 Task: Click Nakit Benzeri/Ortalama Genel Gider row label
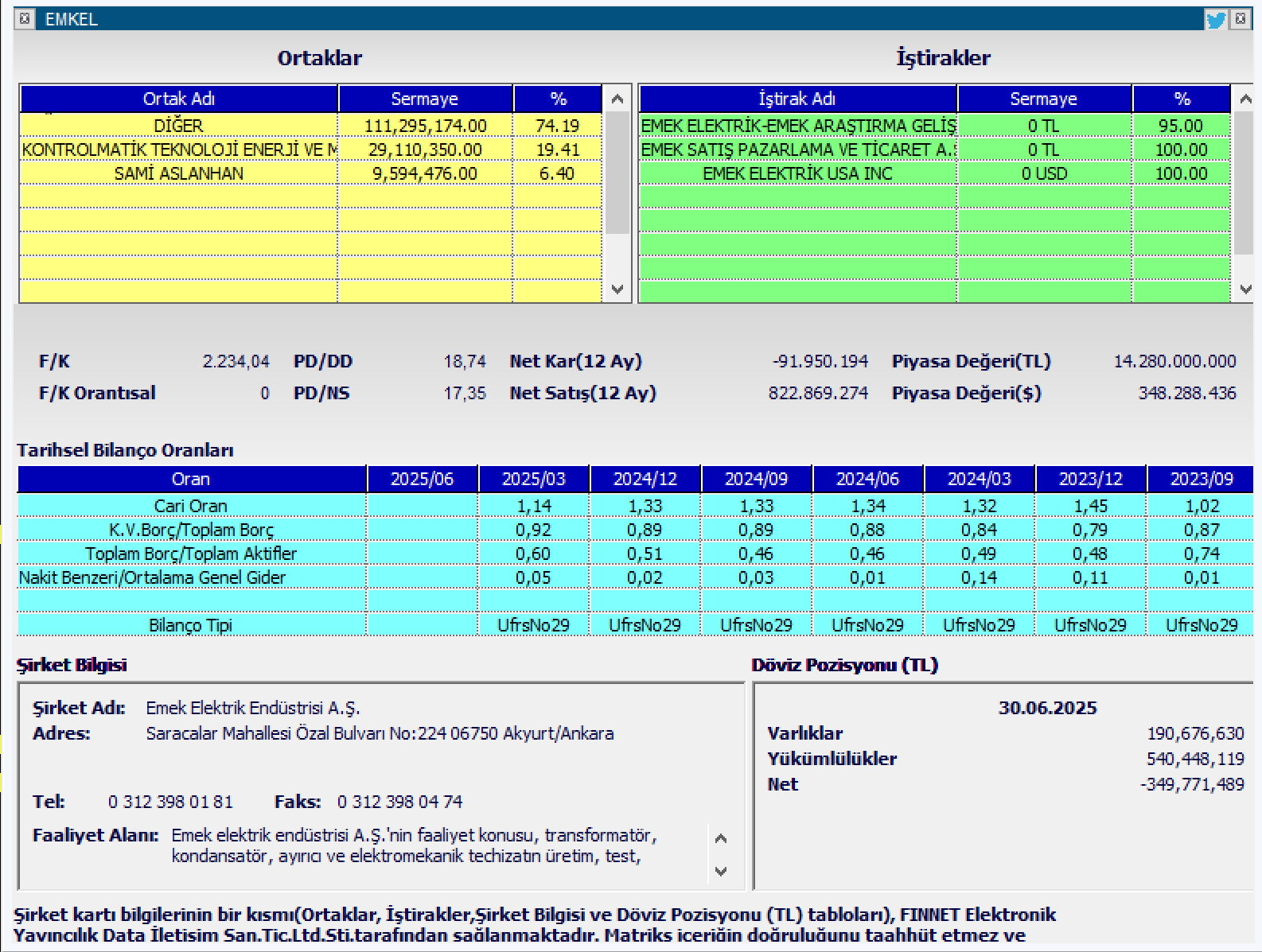191,577
